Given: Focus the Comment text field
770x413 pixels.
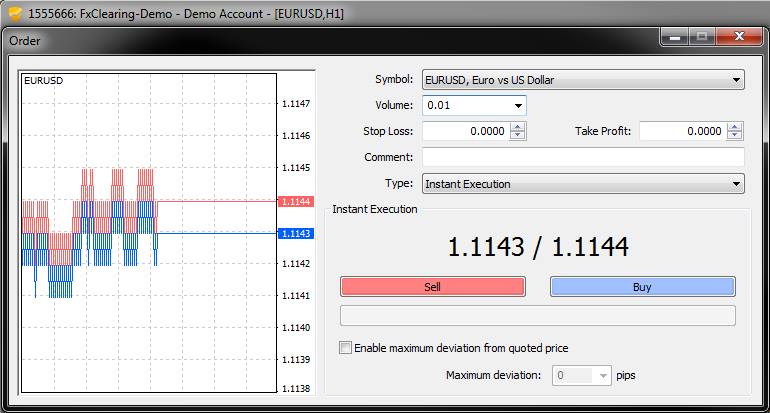Looking at the screenshot, I should click(x=583, y=157).
